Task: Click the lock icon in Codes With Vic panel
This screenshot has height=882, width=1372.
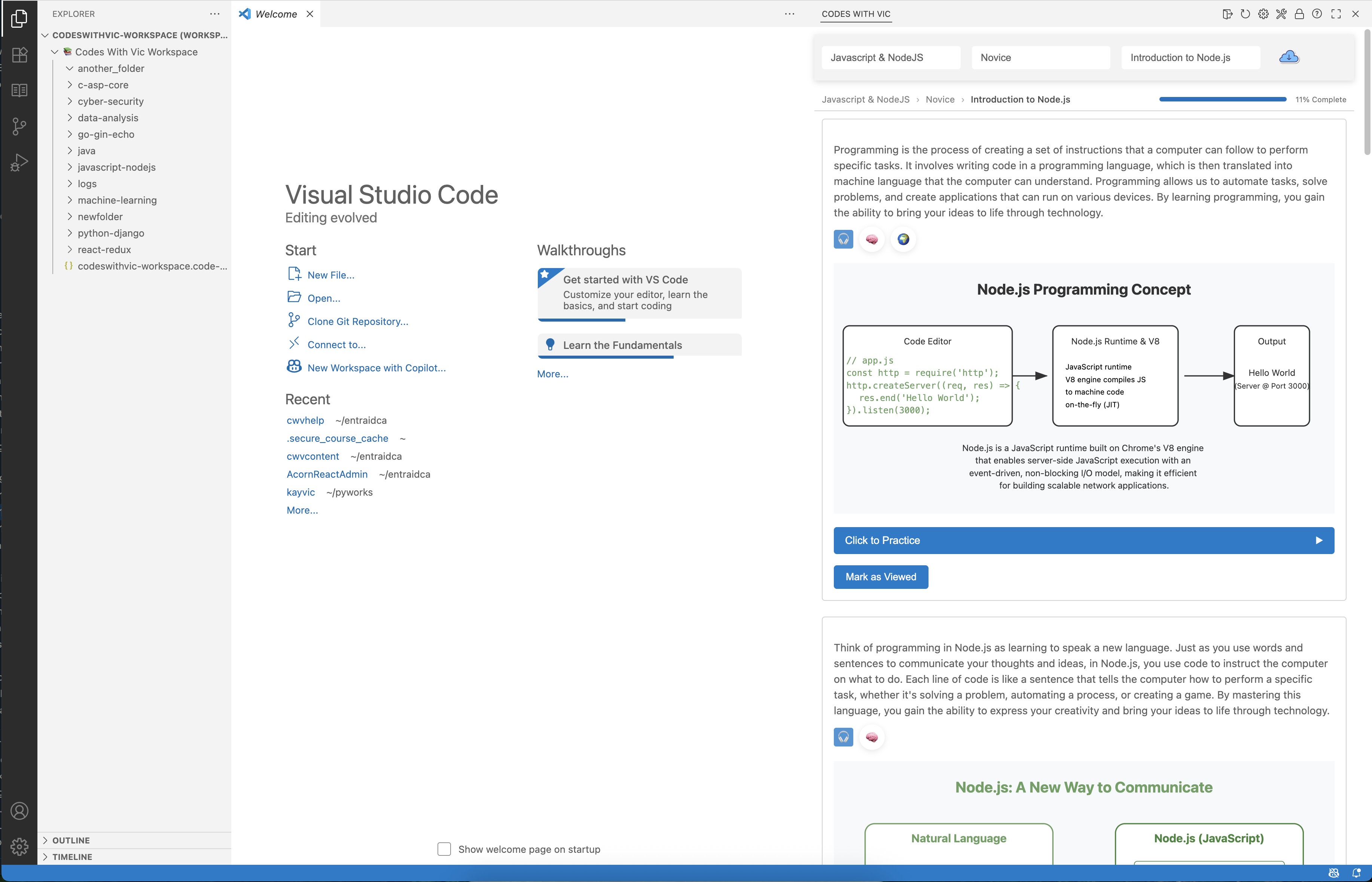Action: 1299,14
